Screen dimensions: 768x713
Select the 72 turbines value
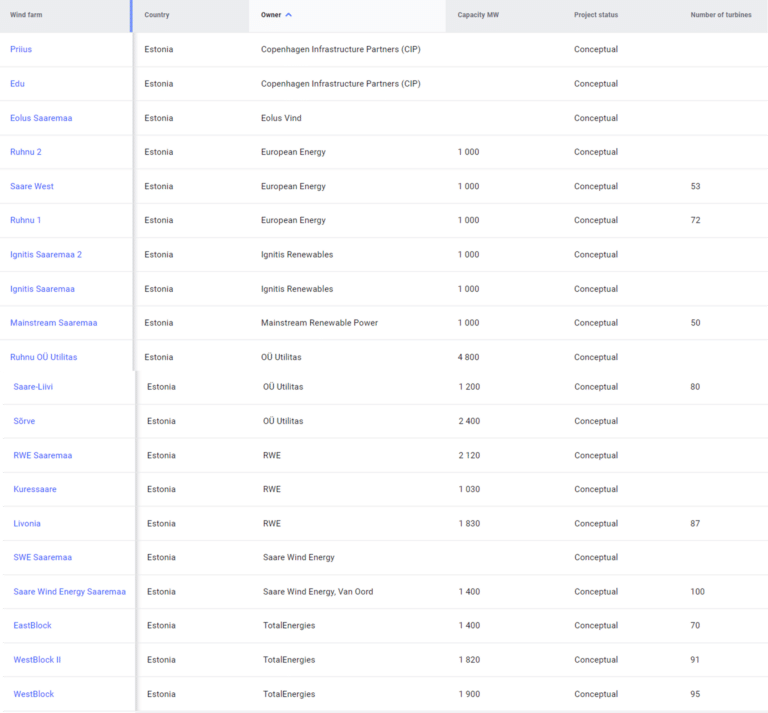pyautogui.click(x=696, y=220)
